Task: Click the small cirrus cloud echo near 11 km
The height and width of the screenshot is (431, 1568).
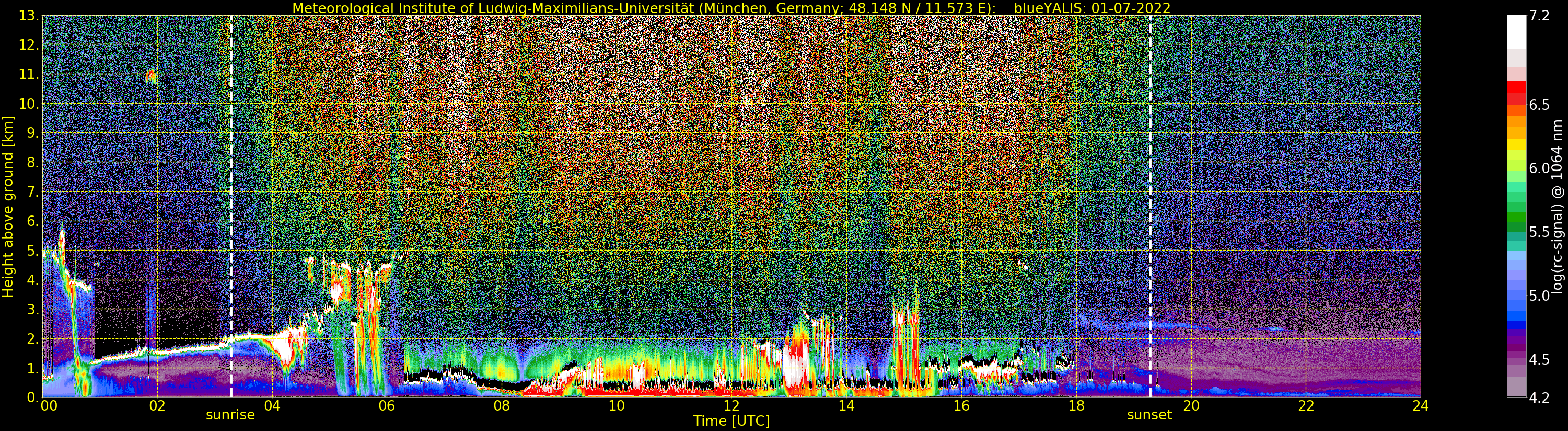Action: (x=150, y=76)
